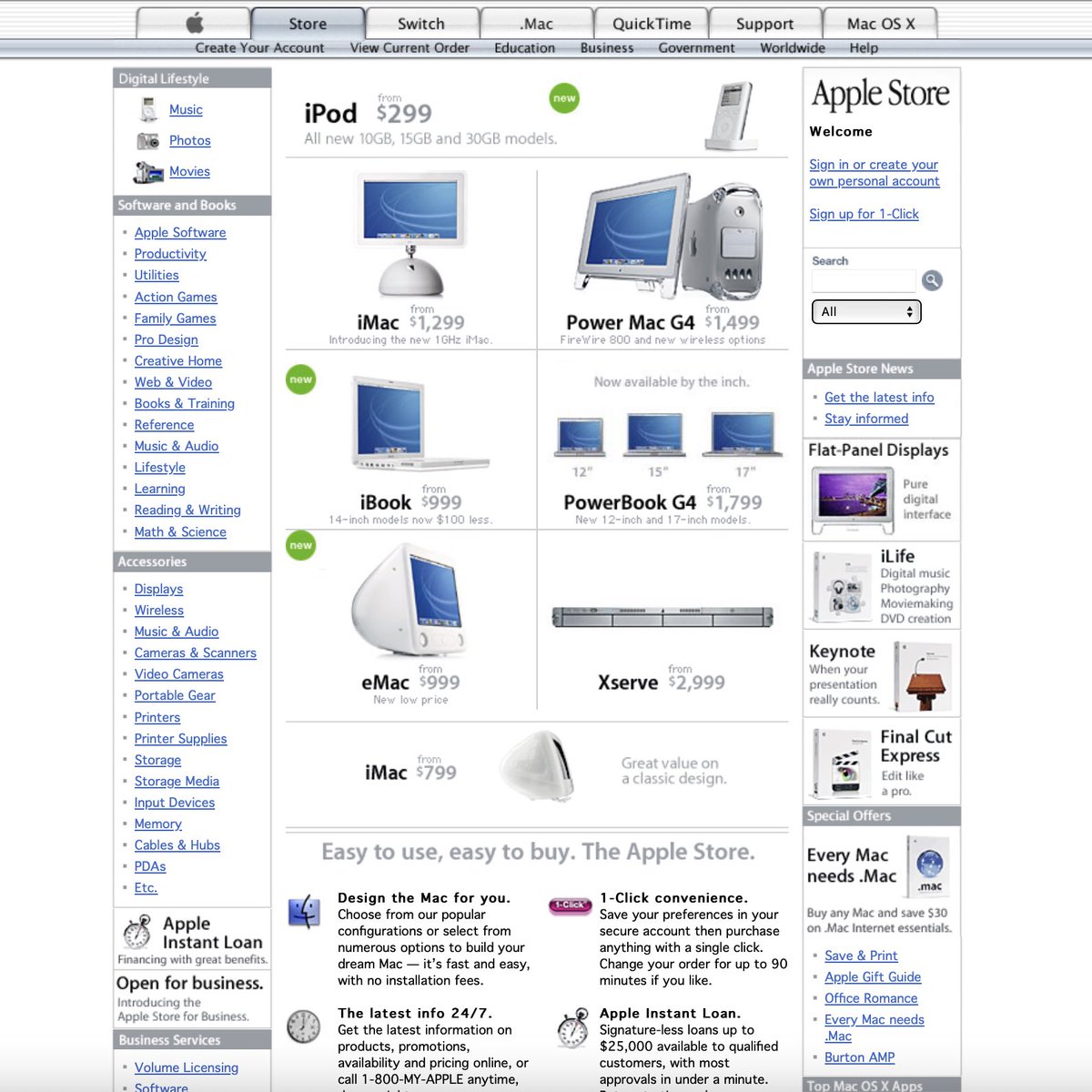Open the Business store link in subnav

(x=607, y=48)
